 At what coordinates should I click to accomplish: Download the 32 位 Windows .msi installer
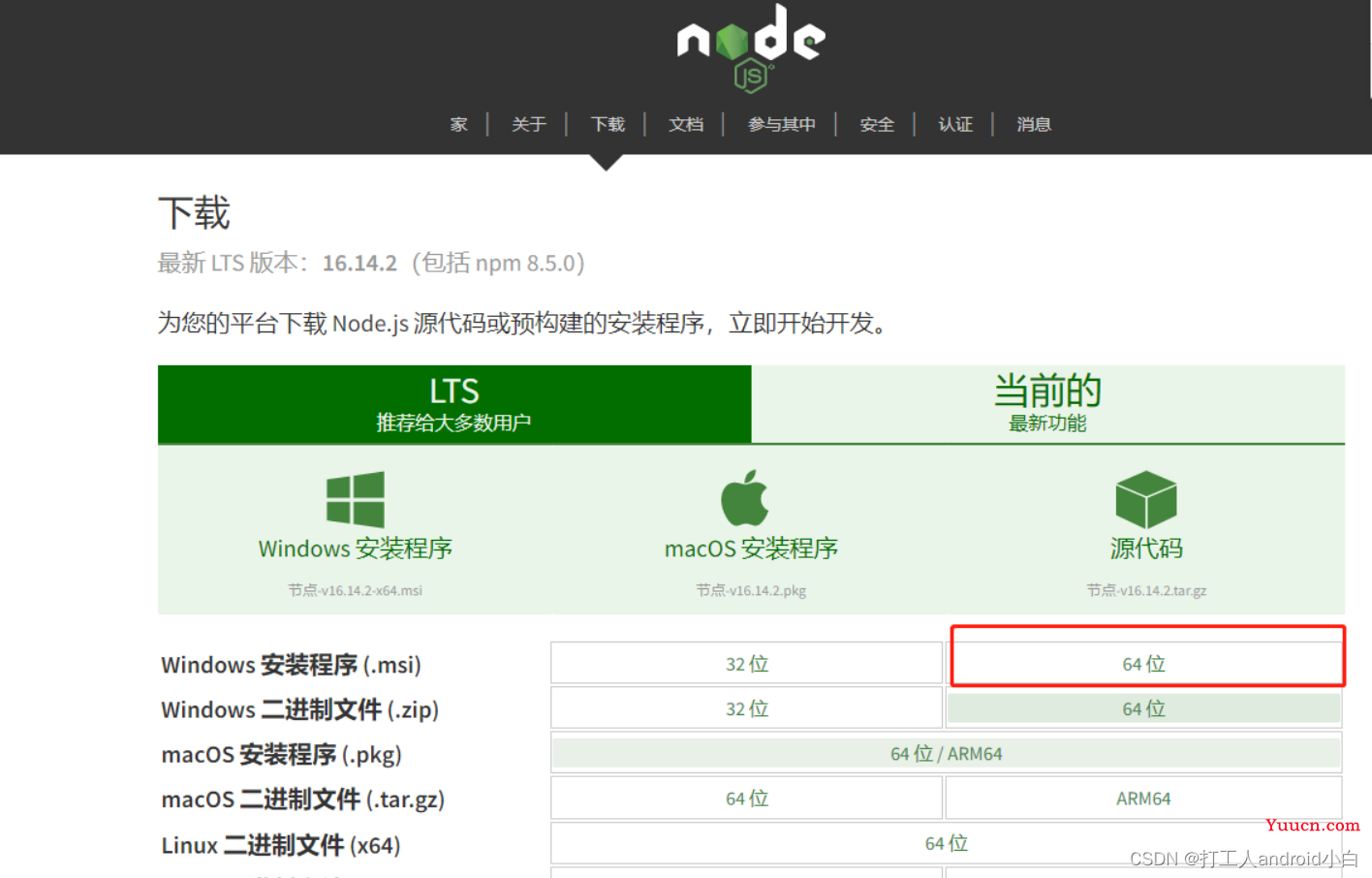[747, 664]
